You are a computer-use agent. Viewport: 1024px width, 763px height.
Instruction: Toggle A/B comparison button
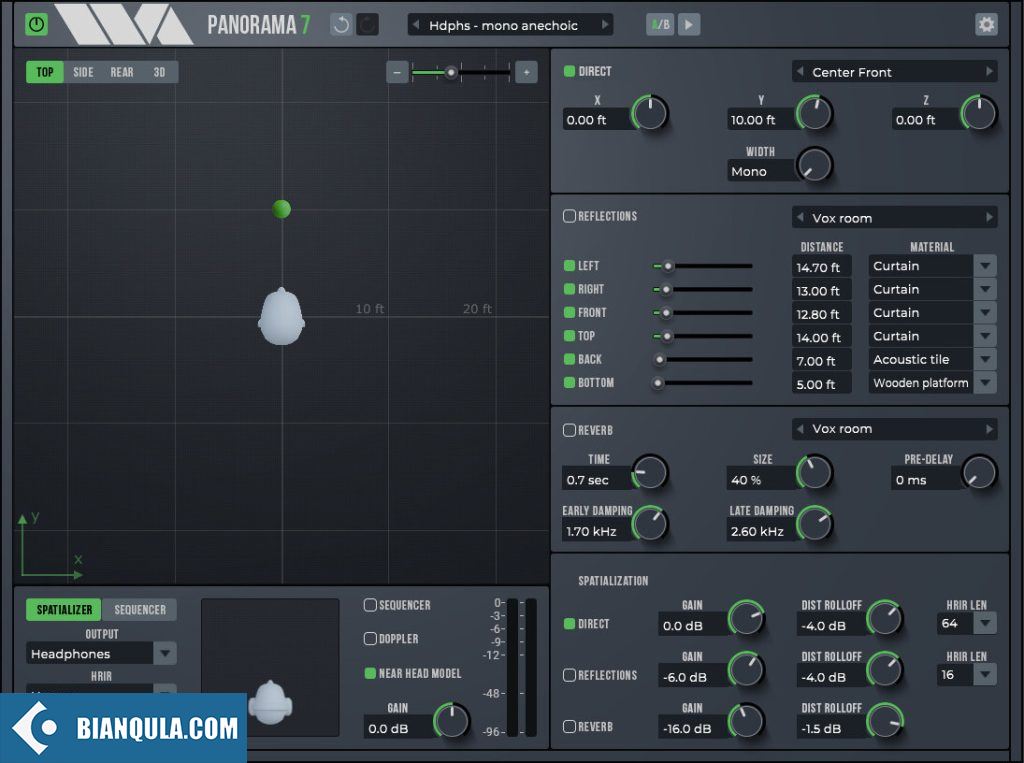point(660,25)
